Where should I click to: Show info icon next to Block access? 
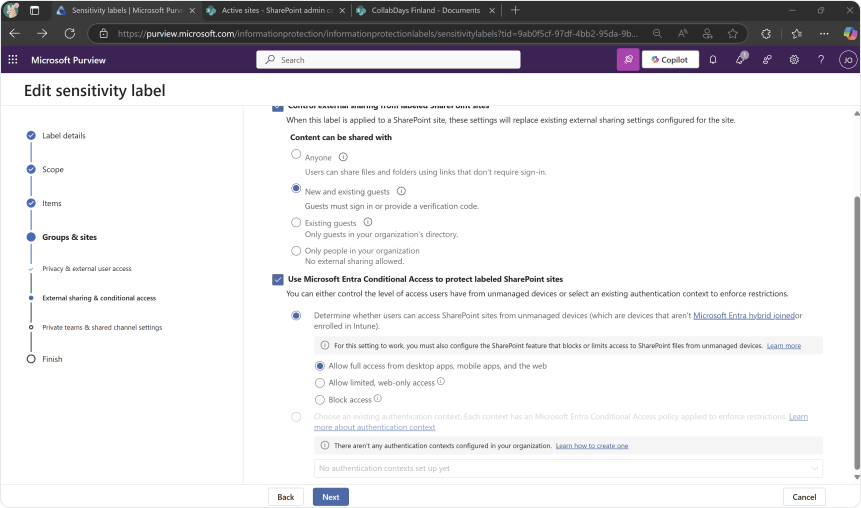tap(378, 398)
